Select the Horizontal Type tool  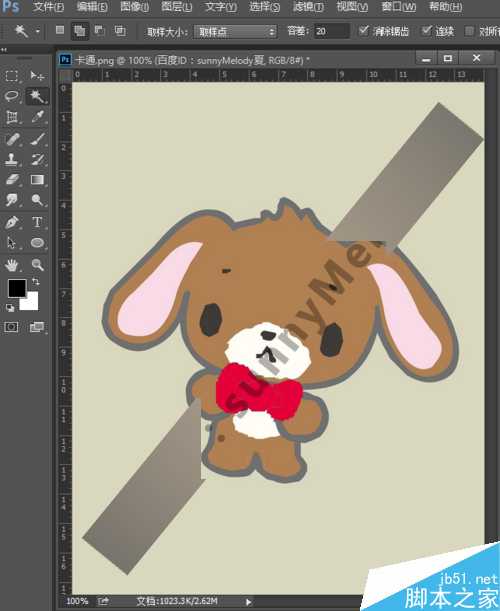coord(37,222)
